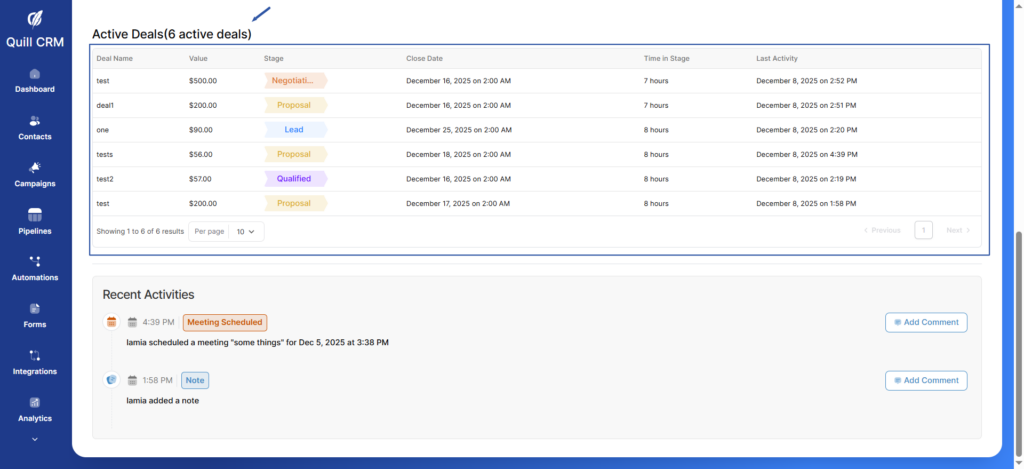Image resolution: width=1024 pixels, height=469 pixels.
Task: Click the Quill CRM logo icon
Action: point(35,18)
